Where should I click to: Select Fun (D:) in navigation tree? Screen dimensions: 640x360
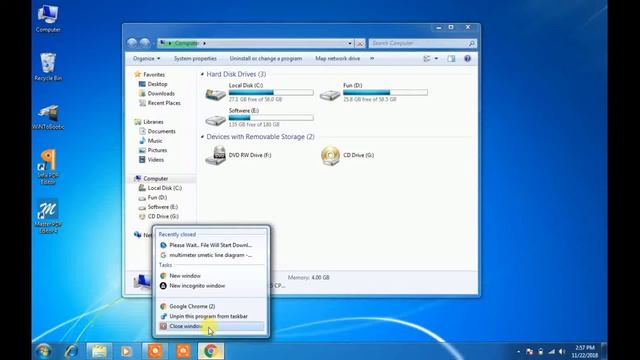tap(153, 198)
